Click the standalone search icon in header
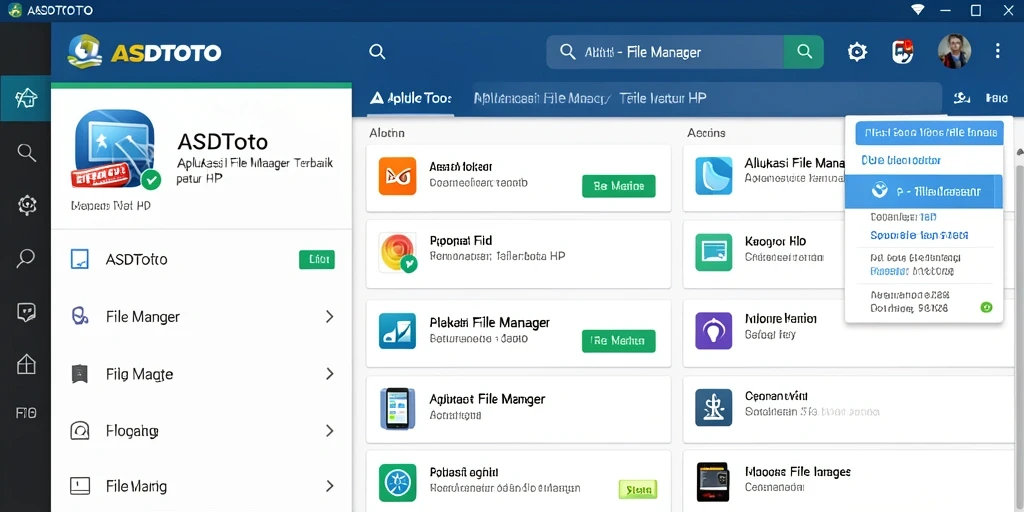 click(377, 52)
